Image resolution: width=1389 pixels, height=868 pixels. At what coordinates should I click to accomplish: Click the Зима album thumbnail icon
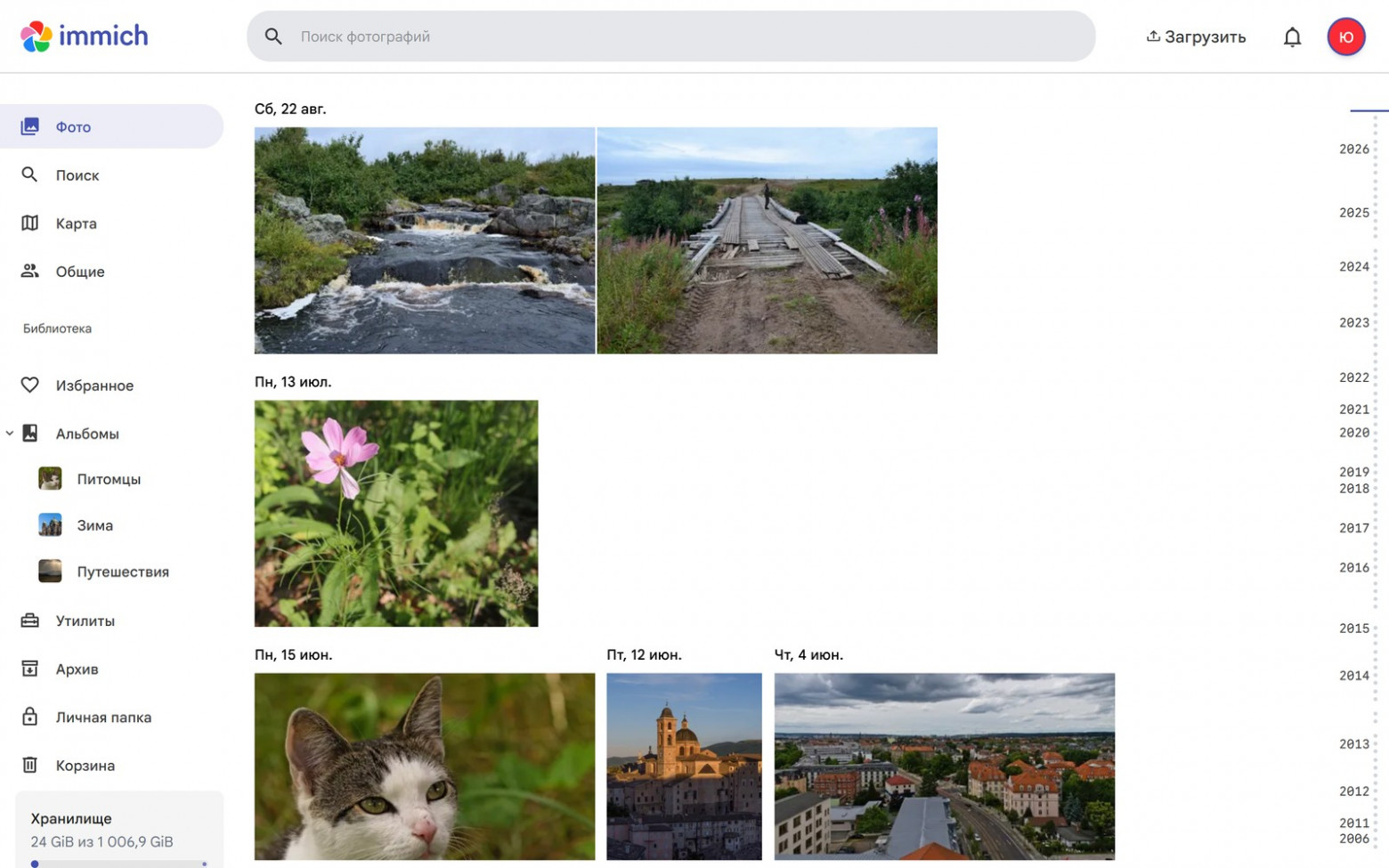tap(50, 525)
